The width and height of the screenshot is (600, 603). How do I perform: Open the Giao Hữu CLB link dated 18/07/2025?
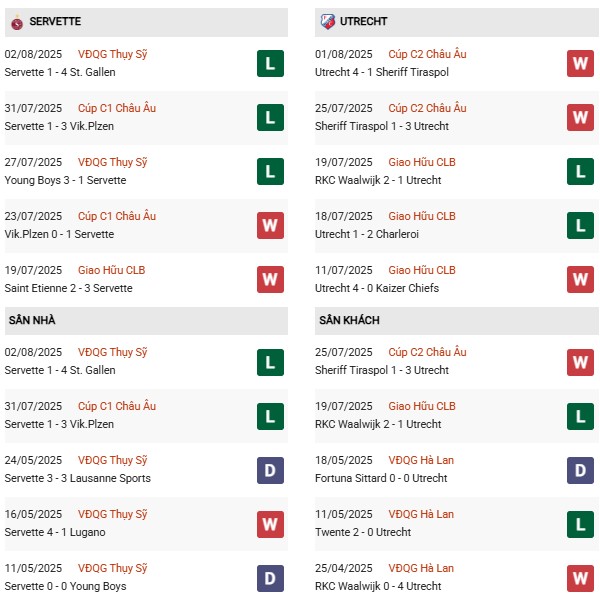click(422, 216)
